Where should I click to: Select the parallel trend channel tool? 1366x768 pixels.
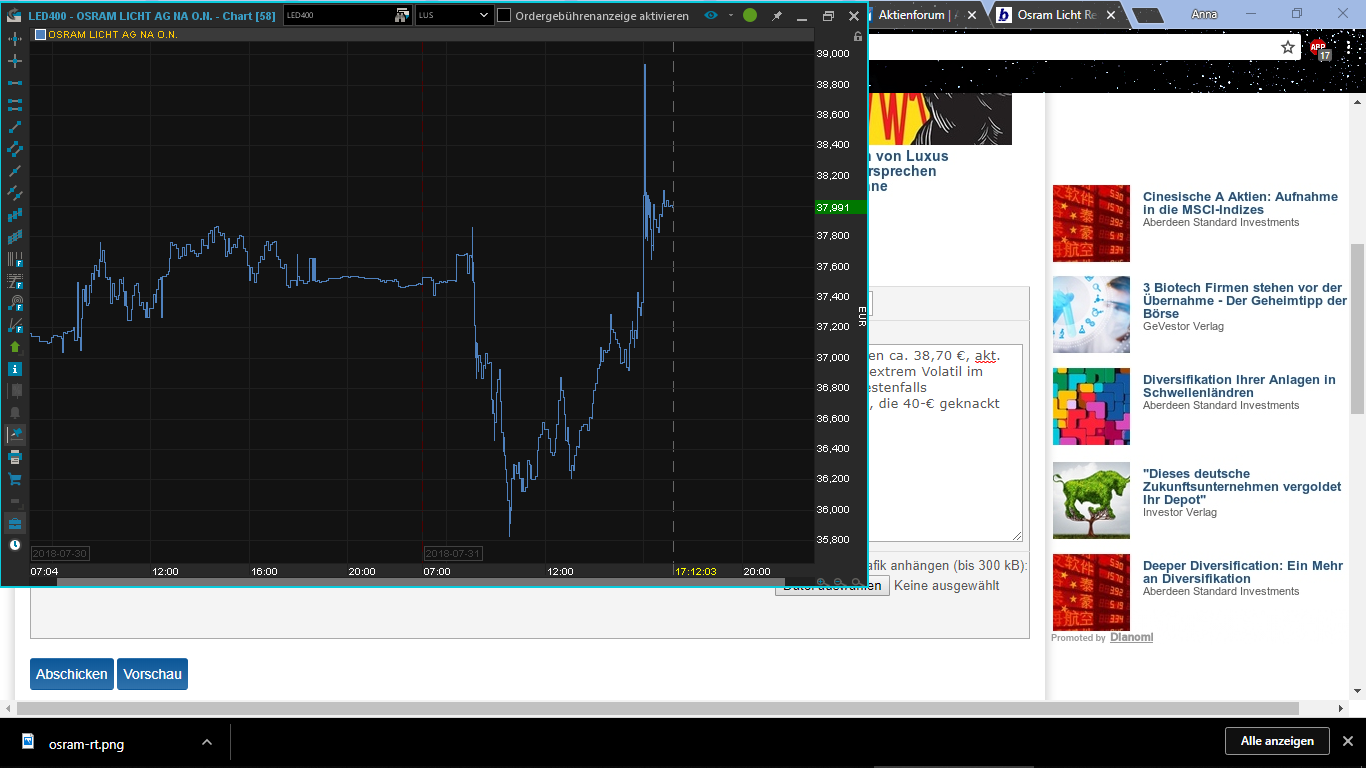click(15, 149)
